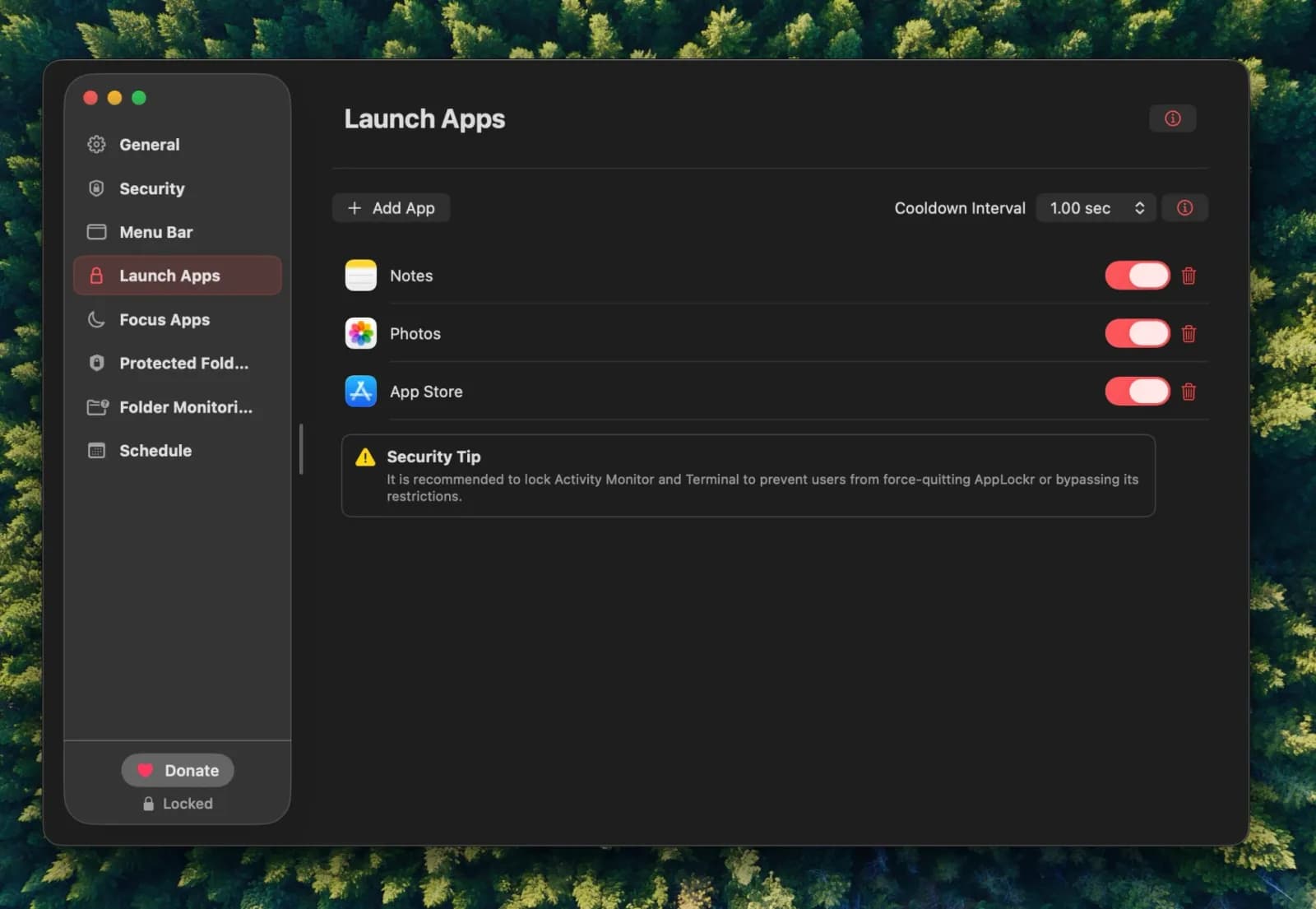Viewport: 1316px width, 909px height.
Task: Click the Security Tip message box
Action: click(x=748, y=475)
